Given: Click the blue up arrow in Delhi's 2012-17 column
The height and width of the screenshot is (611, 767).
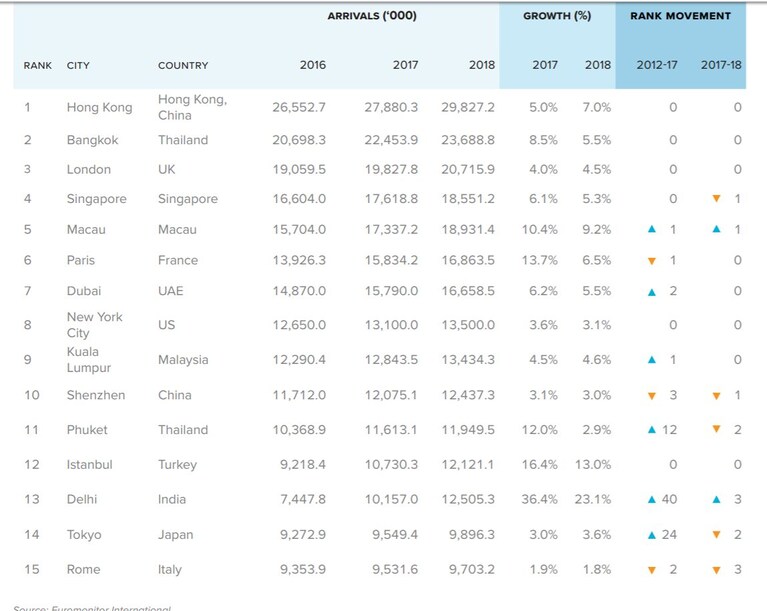Looking at the screenshot, I should coord(652,499).
